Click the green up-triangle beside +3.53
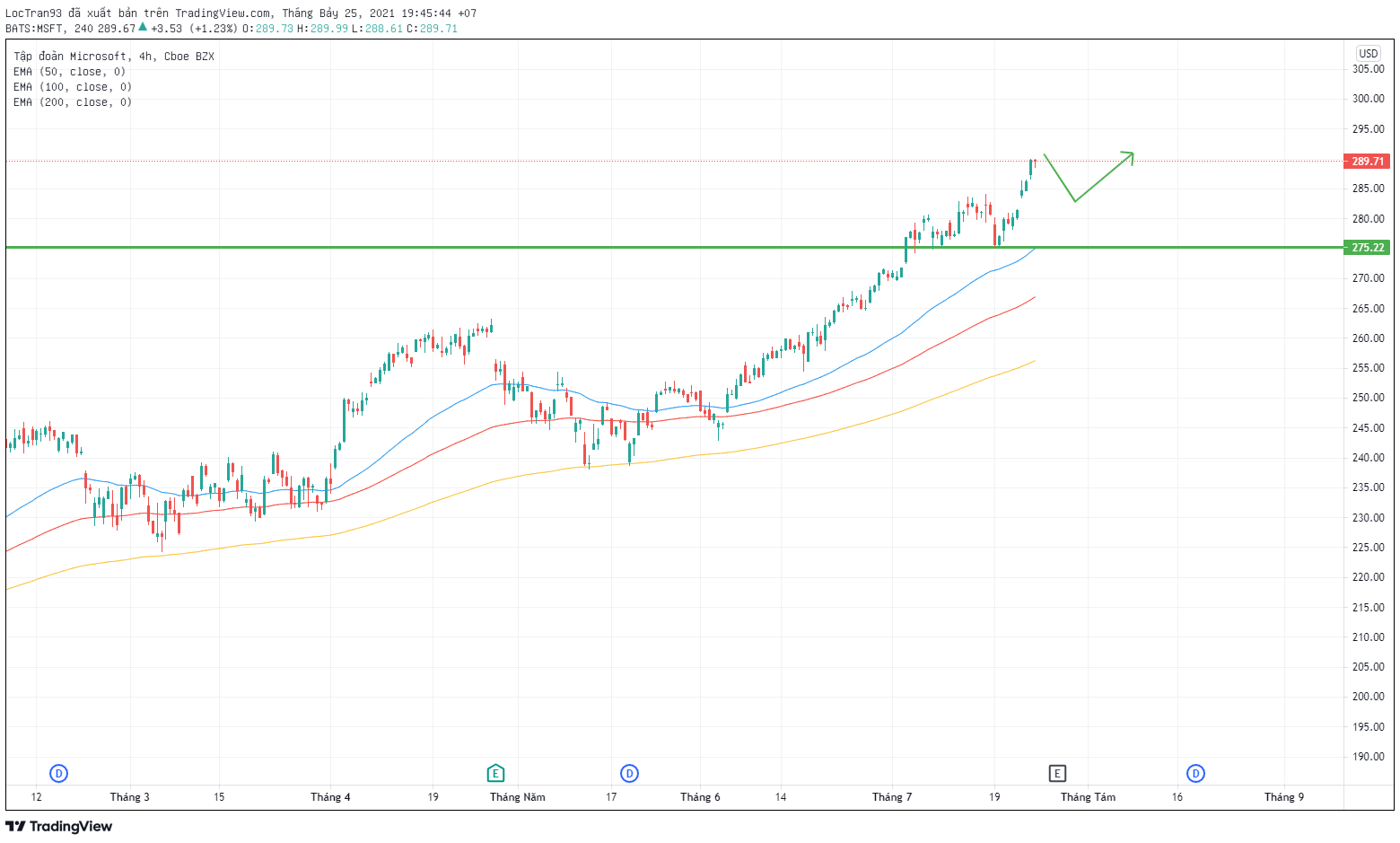The image size is (1400, 843). coord(143,27)
